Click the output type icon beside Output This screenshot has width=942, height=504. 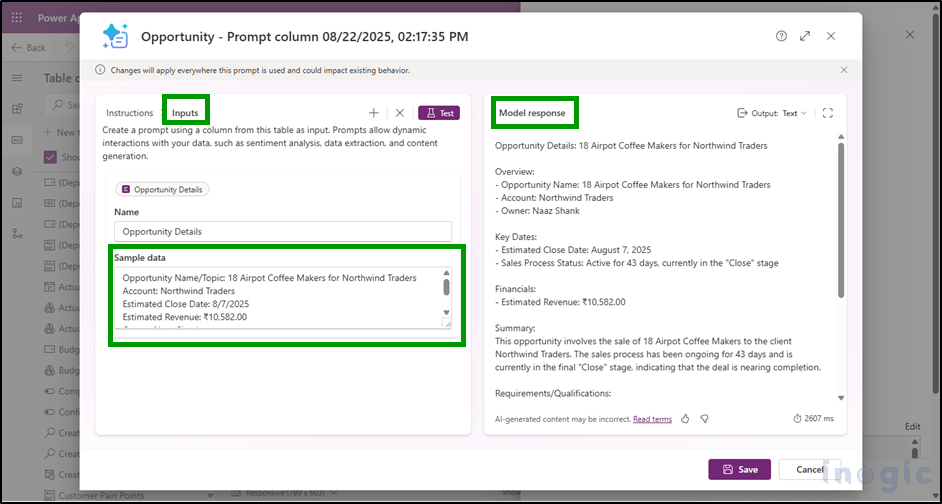click(743, 113)
